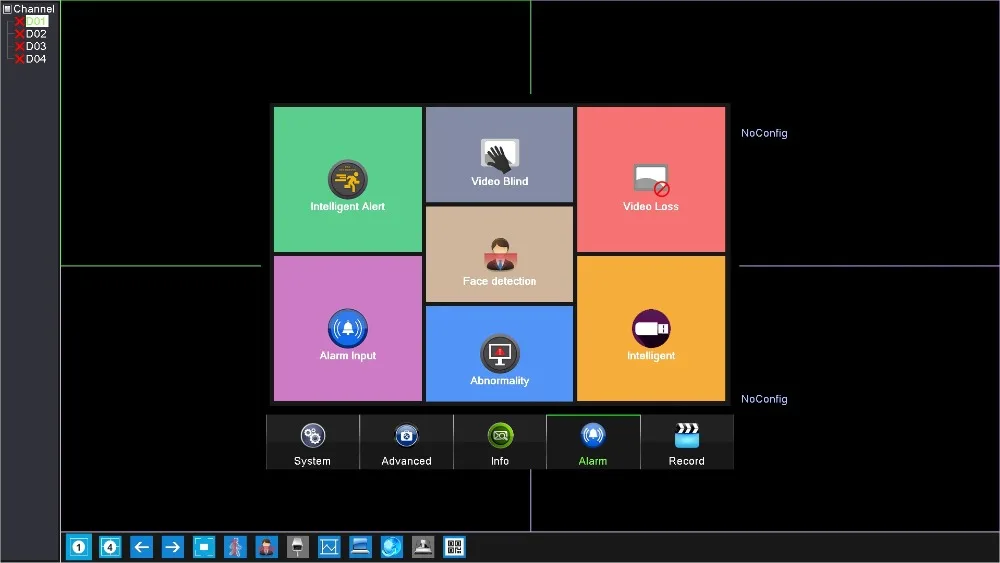
Task: Click the QR code icon in toolbar
Action: click(454, 547)
